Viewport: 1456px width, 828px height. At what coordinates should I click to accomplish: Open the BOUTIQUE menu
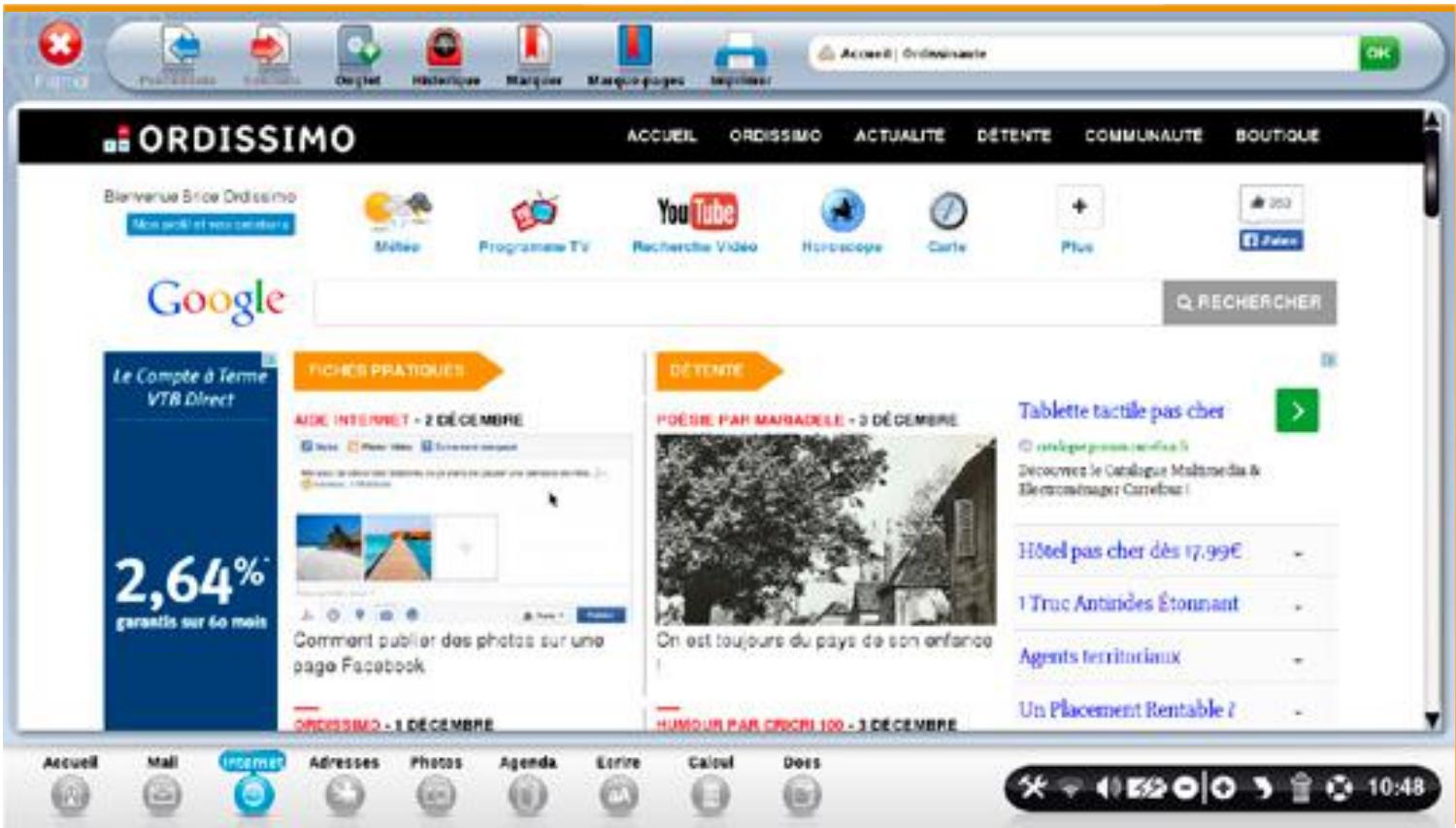tap(1276, 136)
